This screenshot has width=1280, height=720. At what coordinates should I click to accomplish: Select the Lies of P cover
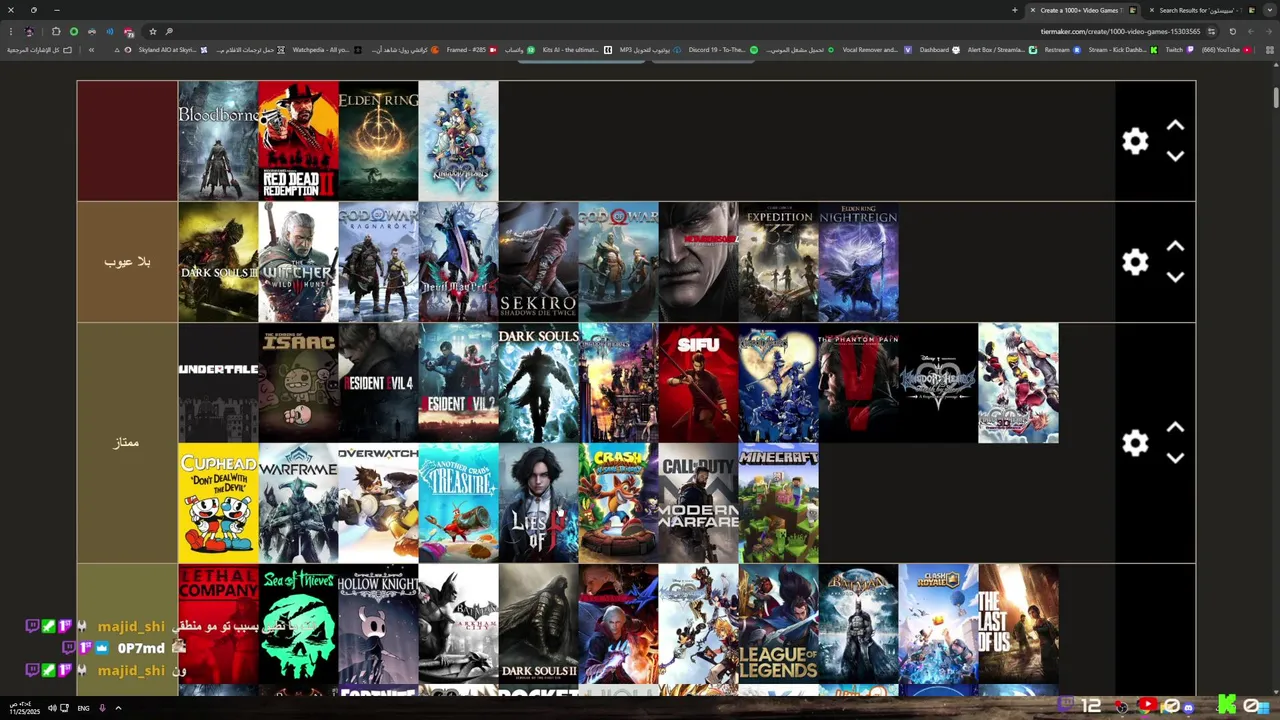tap(538, 503)
